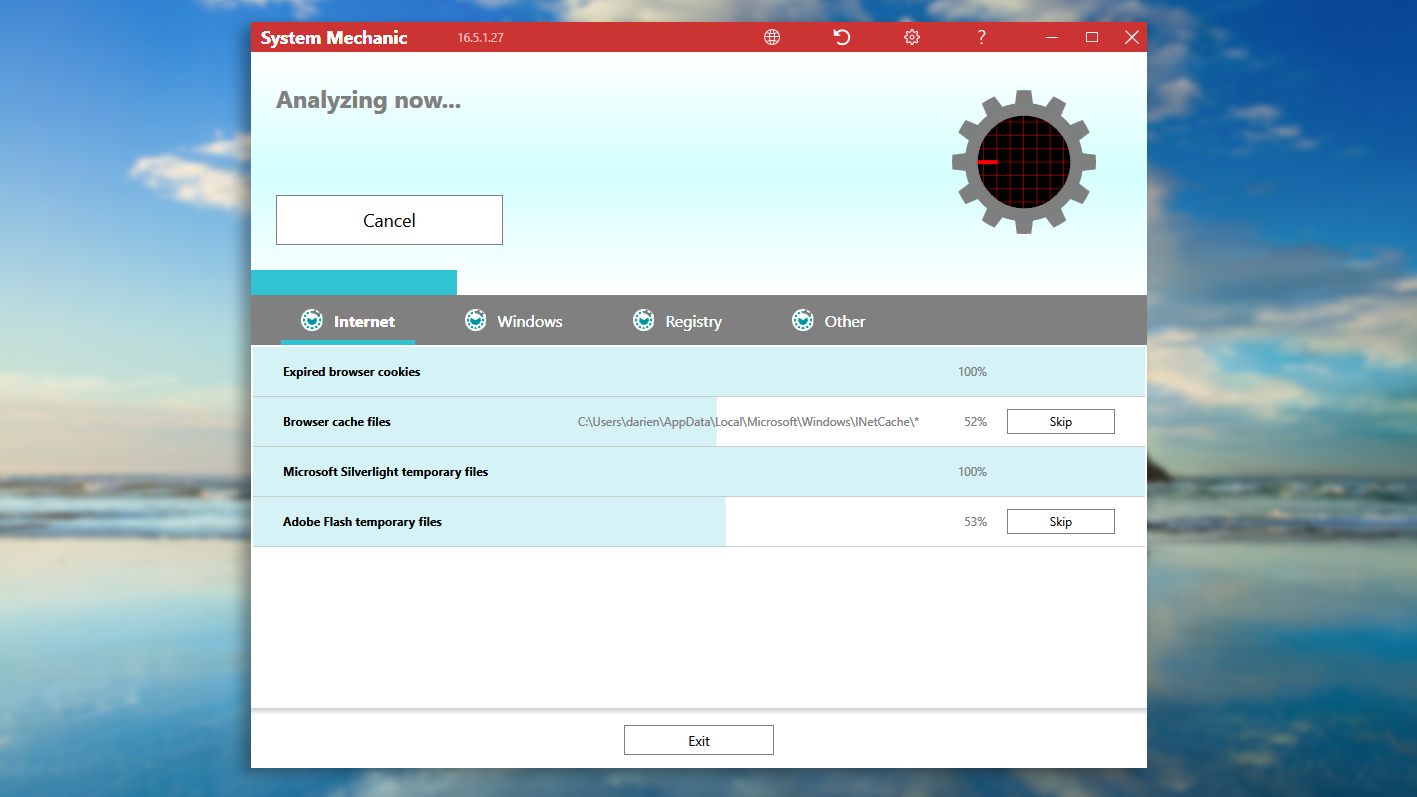This screenshot has height=797, width=1417.
Task: Select the Expired browser cookies row text
Action: (x=351, y=372)
